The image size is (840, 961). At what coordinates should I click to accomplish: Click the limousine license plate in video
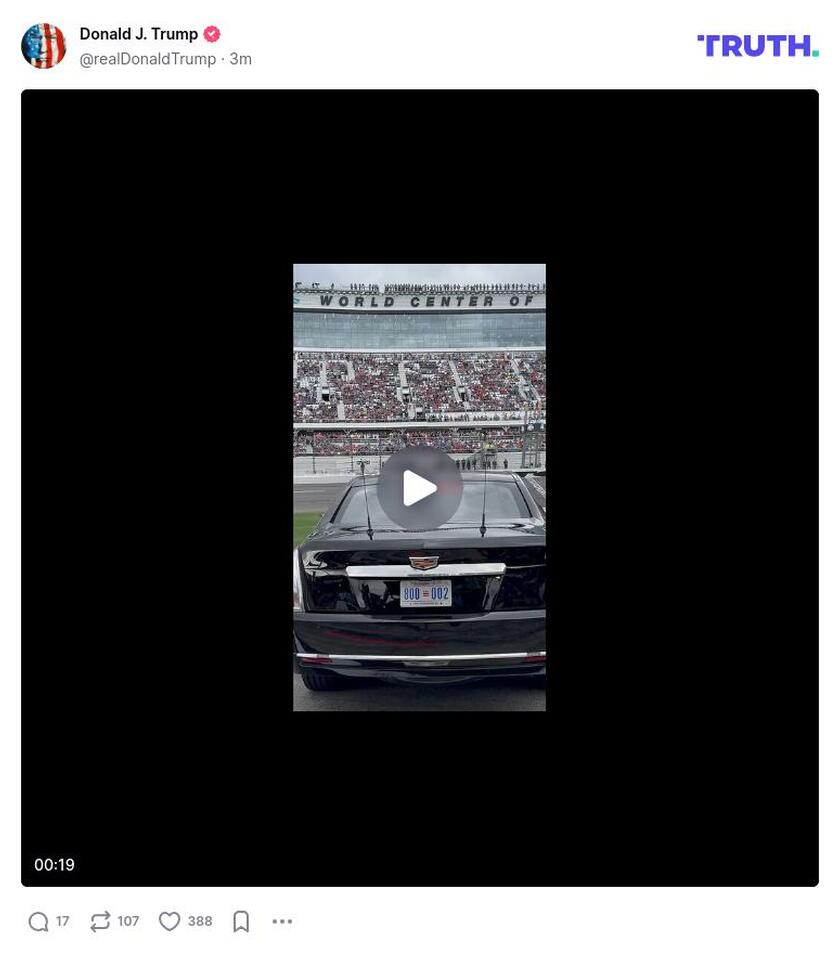click(x=426, y=593)
